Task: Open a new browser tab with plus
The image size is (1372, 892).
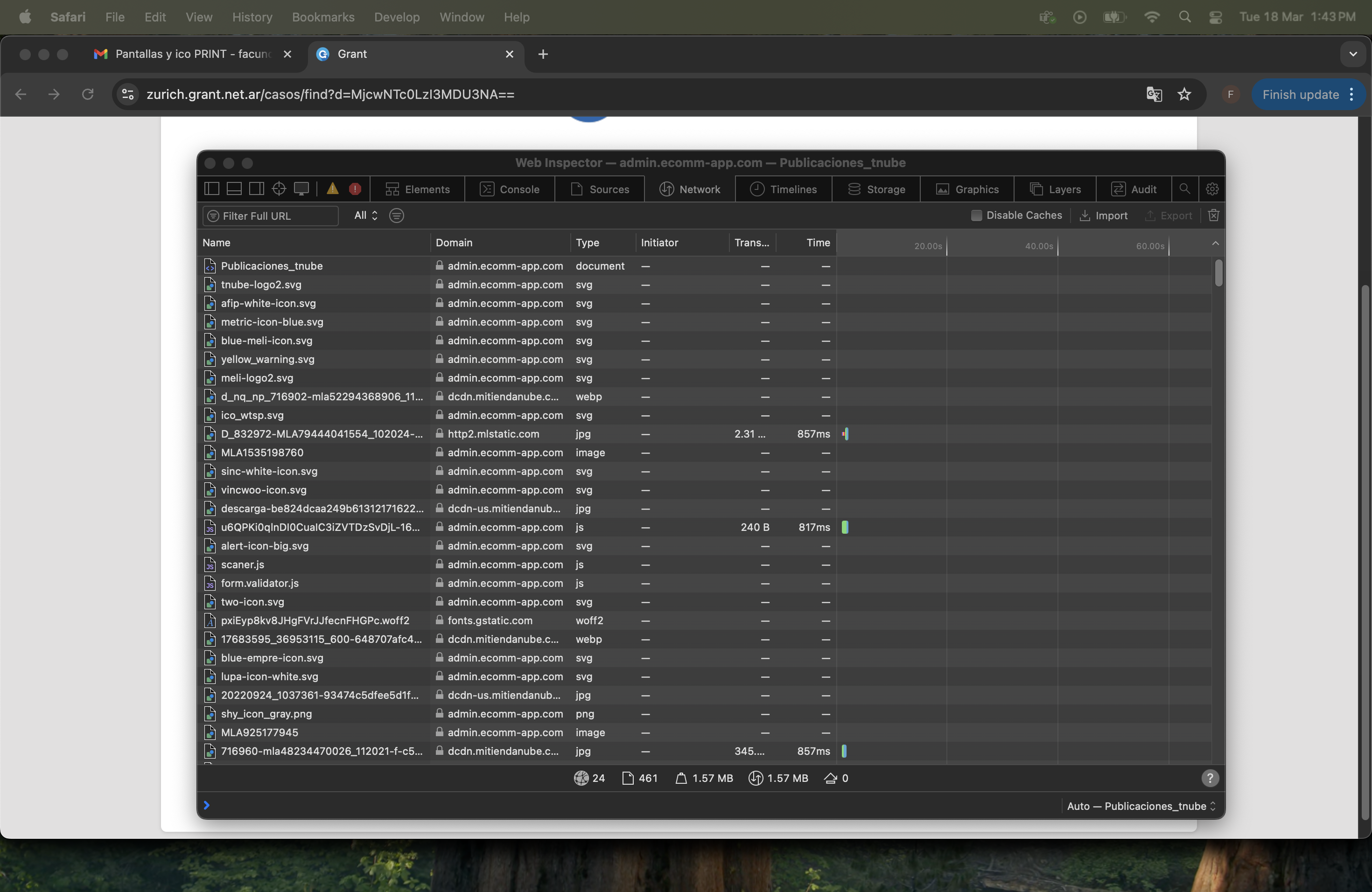Action: [543, 54]
